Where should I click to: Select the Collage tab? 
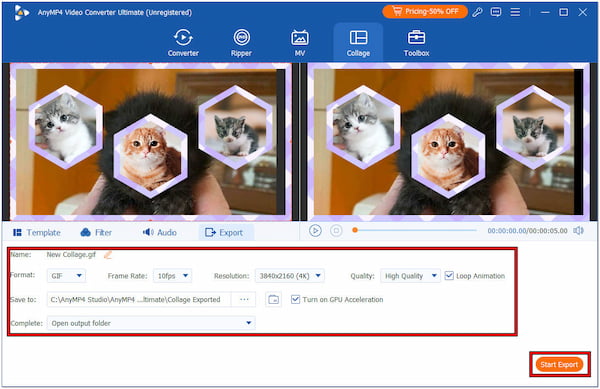tap(358, 43)
